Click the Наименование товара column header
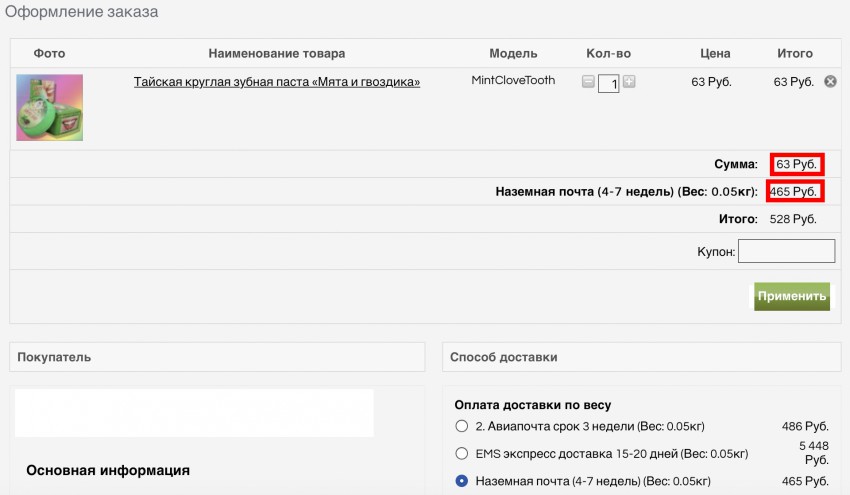The width and height of the screenshot is (850, 495). coord(277,53)
